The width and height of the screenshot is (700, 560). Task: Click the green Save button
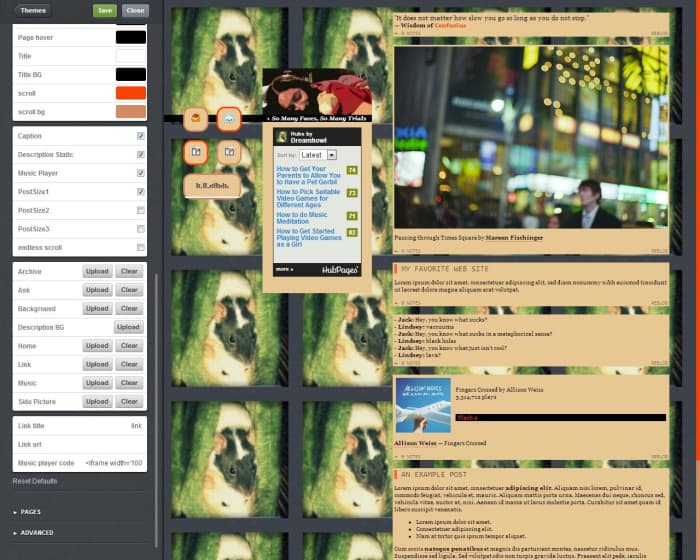(105, 10)
